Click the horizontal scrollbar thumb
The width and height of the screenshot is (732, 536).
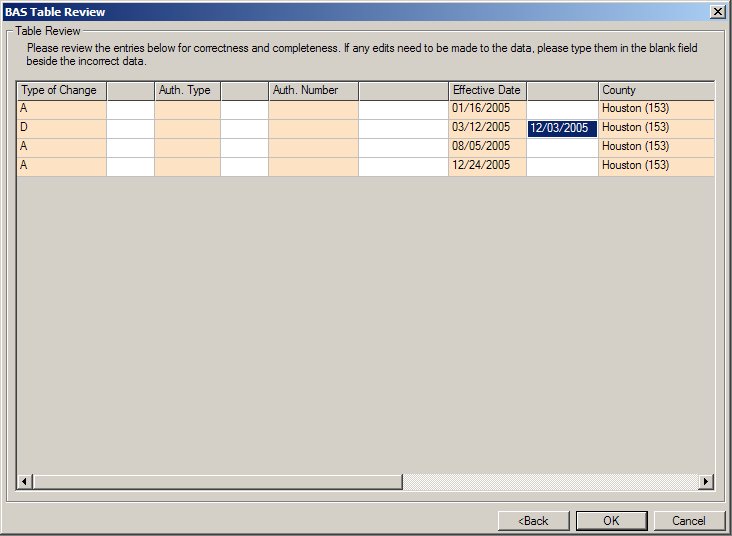tap(218, 481)
